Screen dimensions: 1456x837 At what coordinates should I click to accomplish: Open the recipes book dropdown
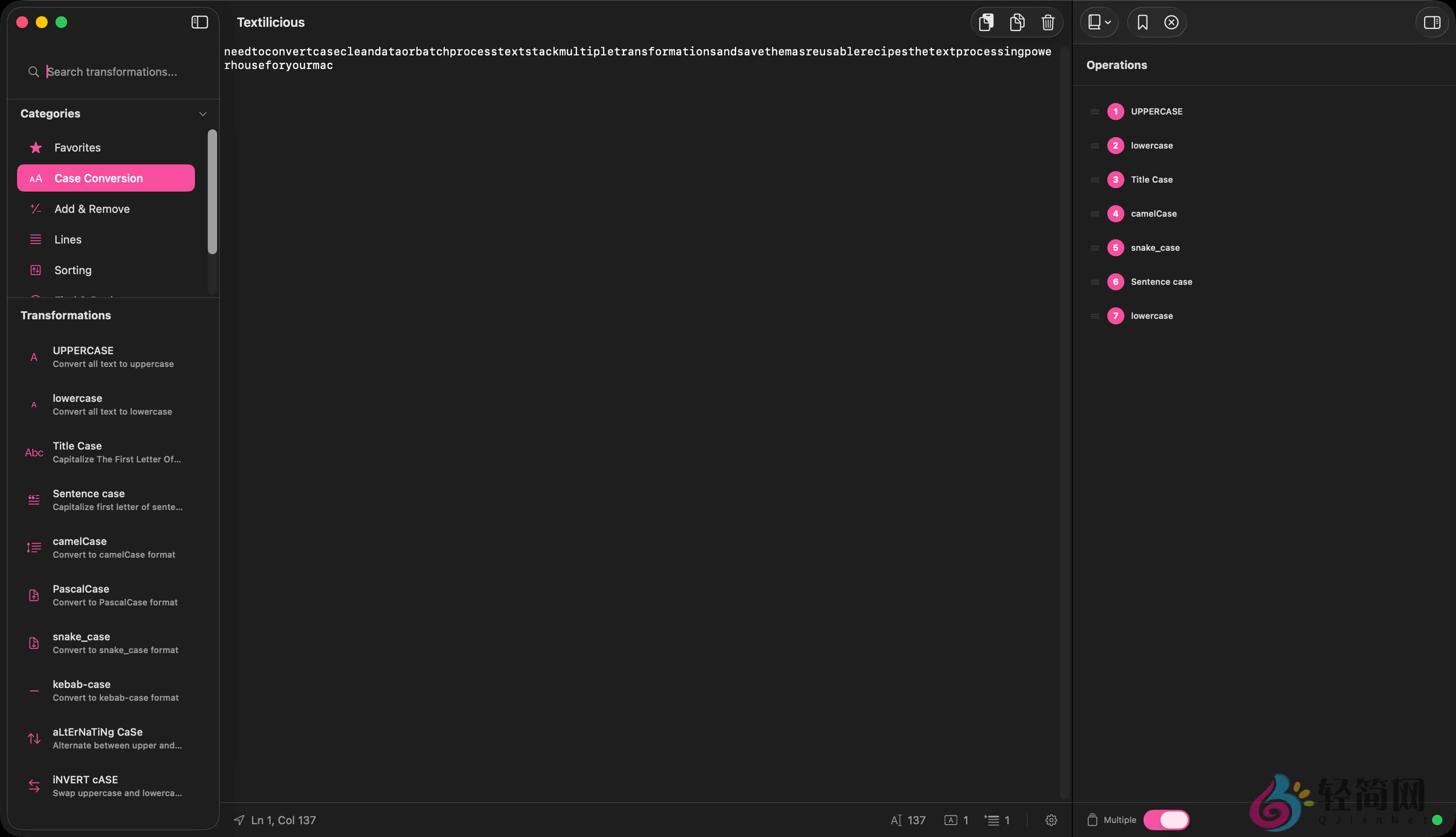click(x=1100, y=23)
